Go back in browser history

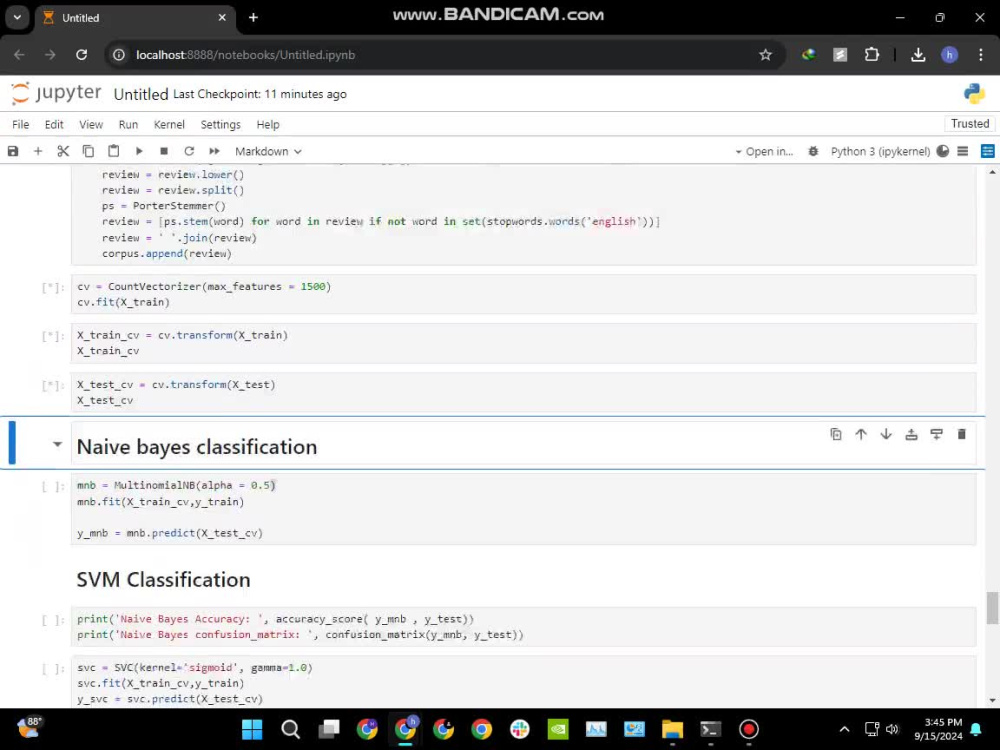point(19,55)
